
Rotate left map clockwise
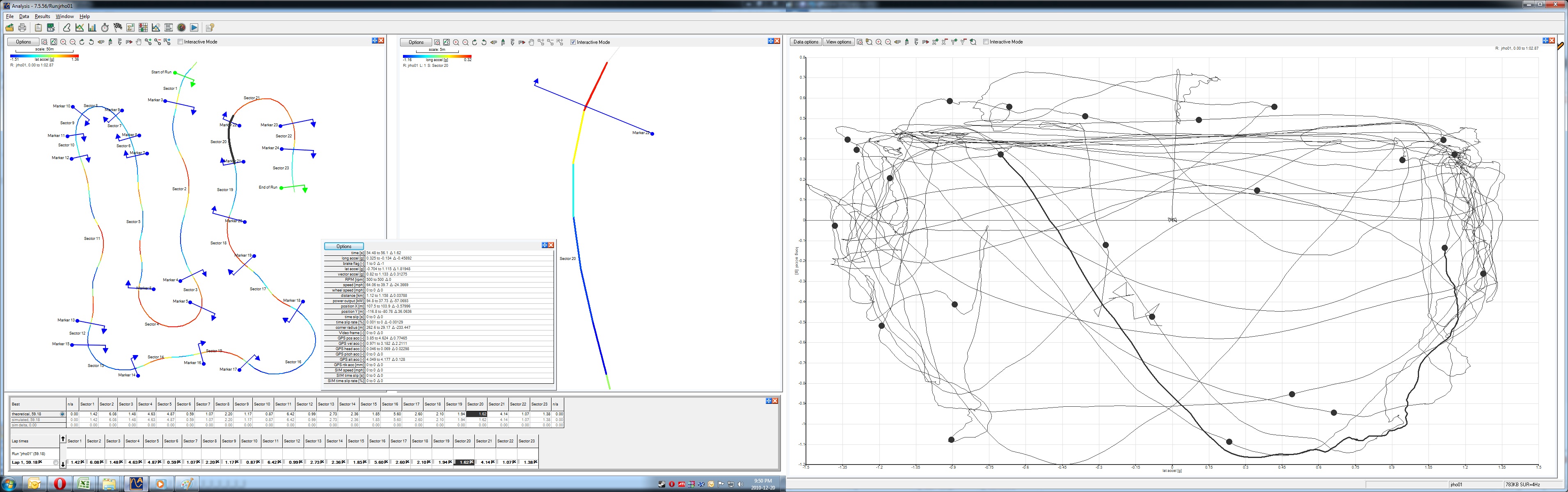pos(82,42)
